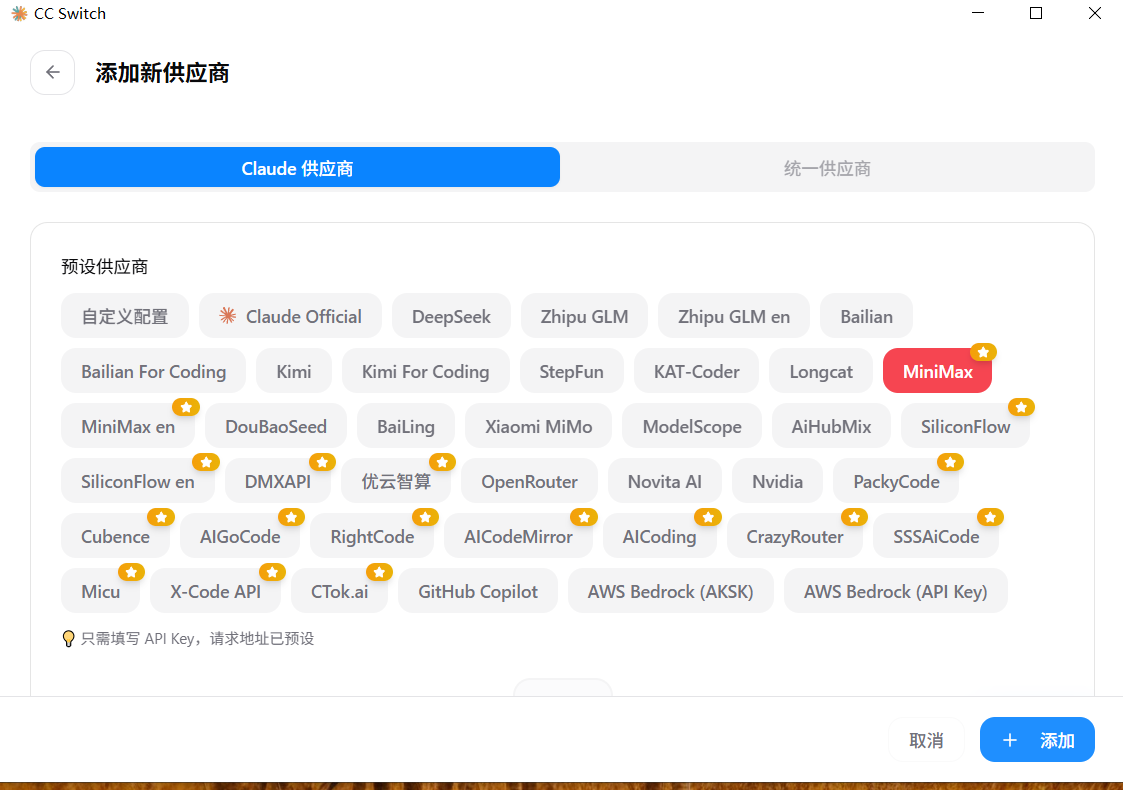Pick the BaiLing preset
The image size is (1123, 790).
405,426
